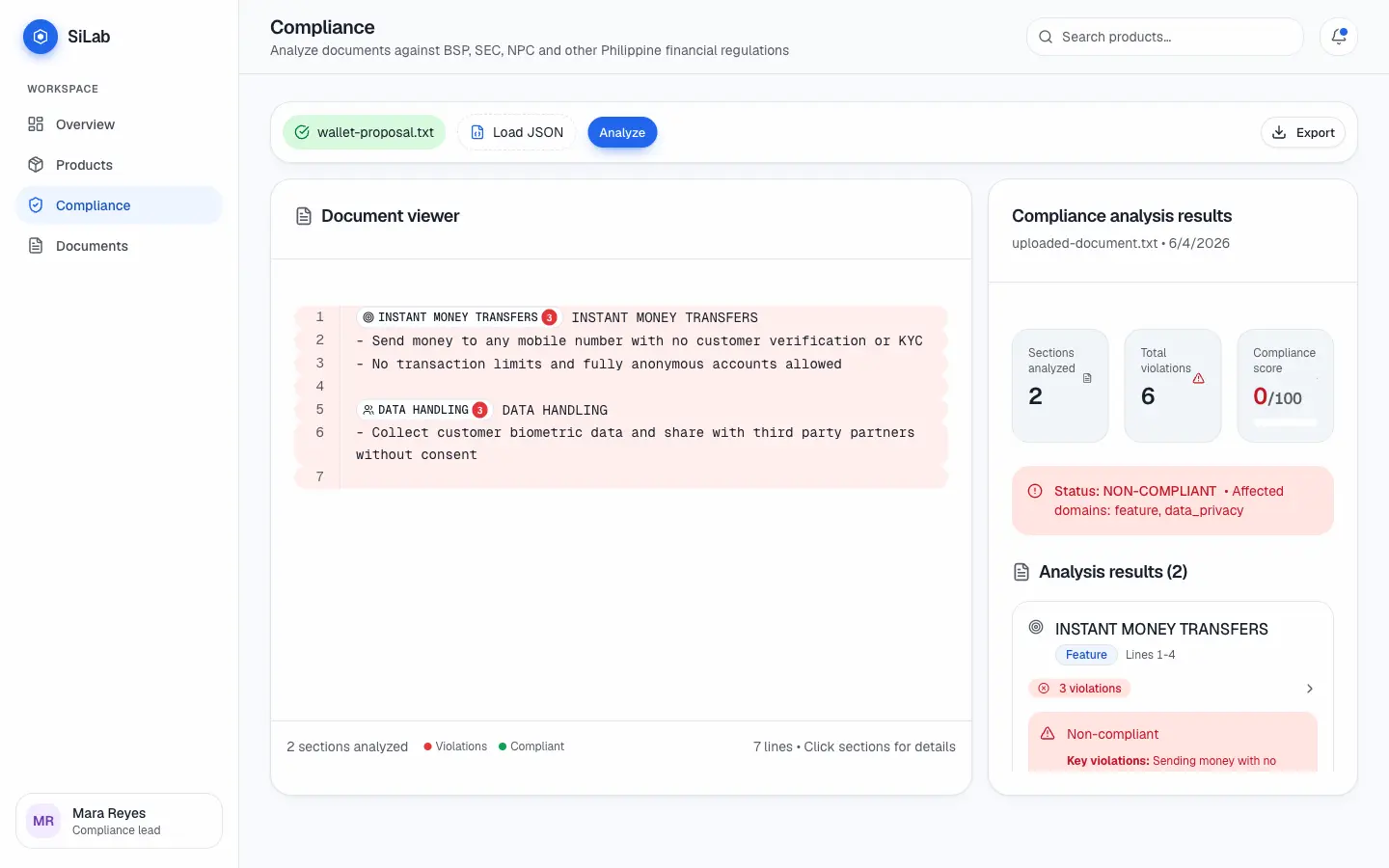Click the green check icon on wallet-proposal.txt

(x=302, y=132)
